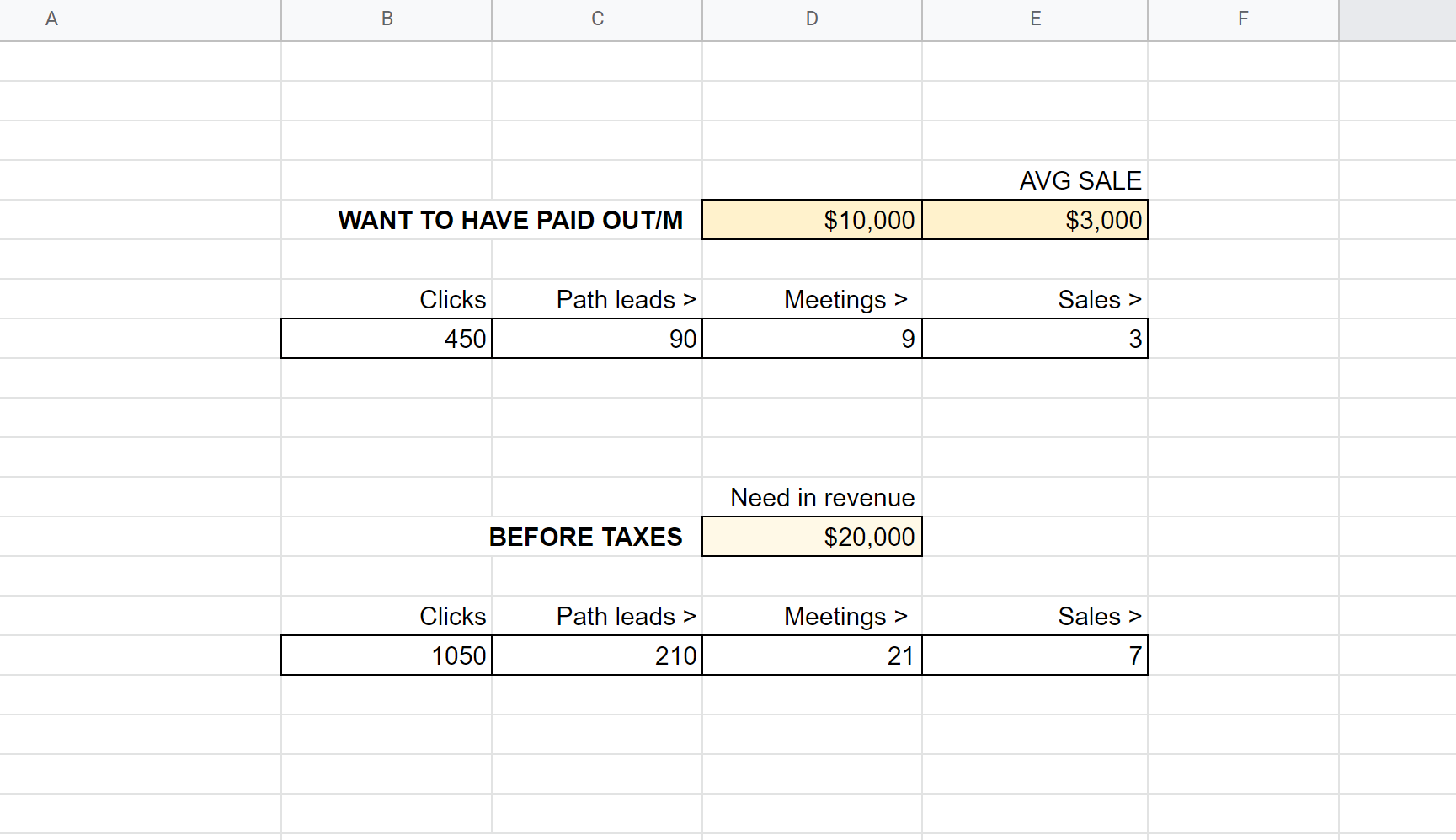This screenshot has height=840, width=1456.
Task: Click the column C header
Action: (597, 19)
